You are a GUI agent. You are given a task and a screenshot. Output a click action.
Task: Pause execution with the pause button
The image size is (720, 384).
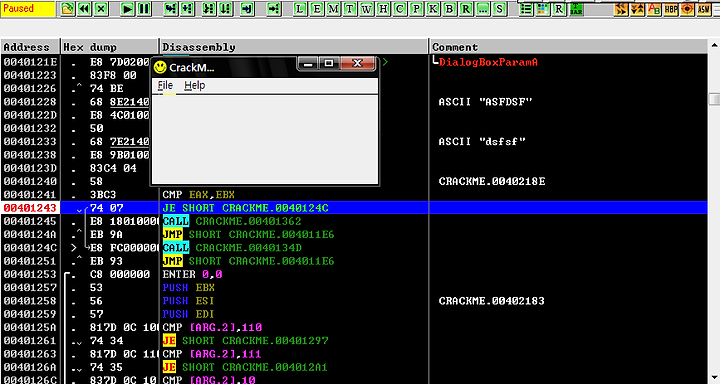[144, 9]
